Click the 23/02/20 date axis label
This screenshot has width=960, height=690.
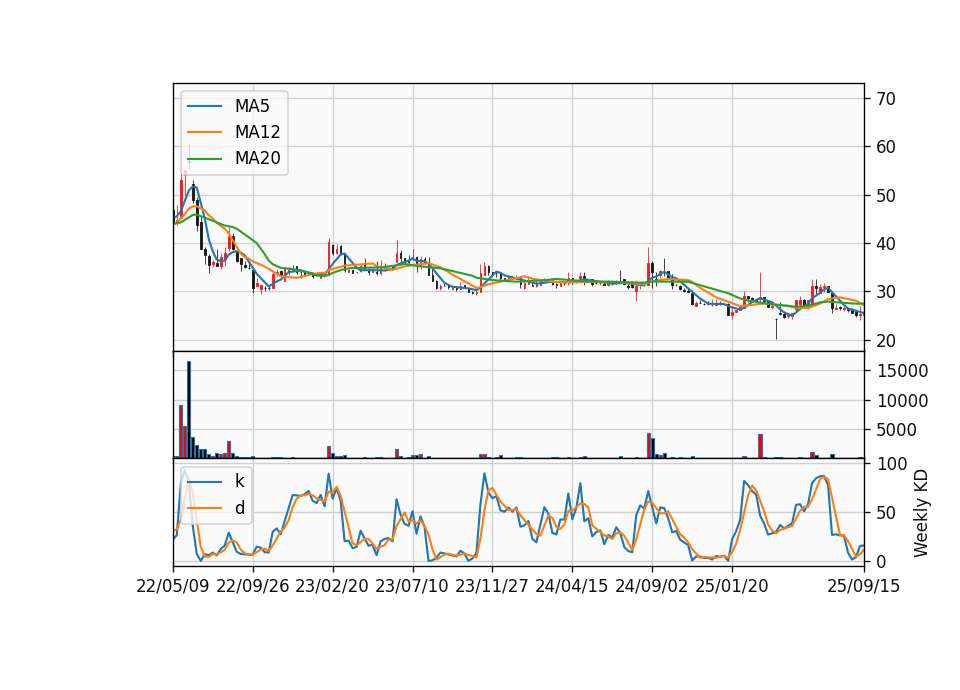click(332, 587)
